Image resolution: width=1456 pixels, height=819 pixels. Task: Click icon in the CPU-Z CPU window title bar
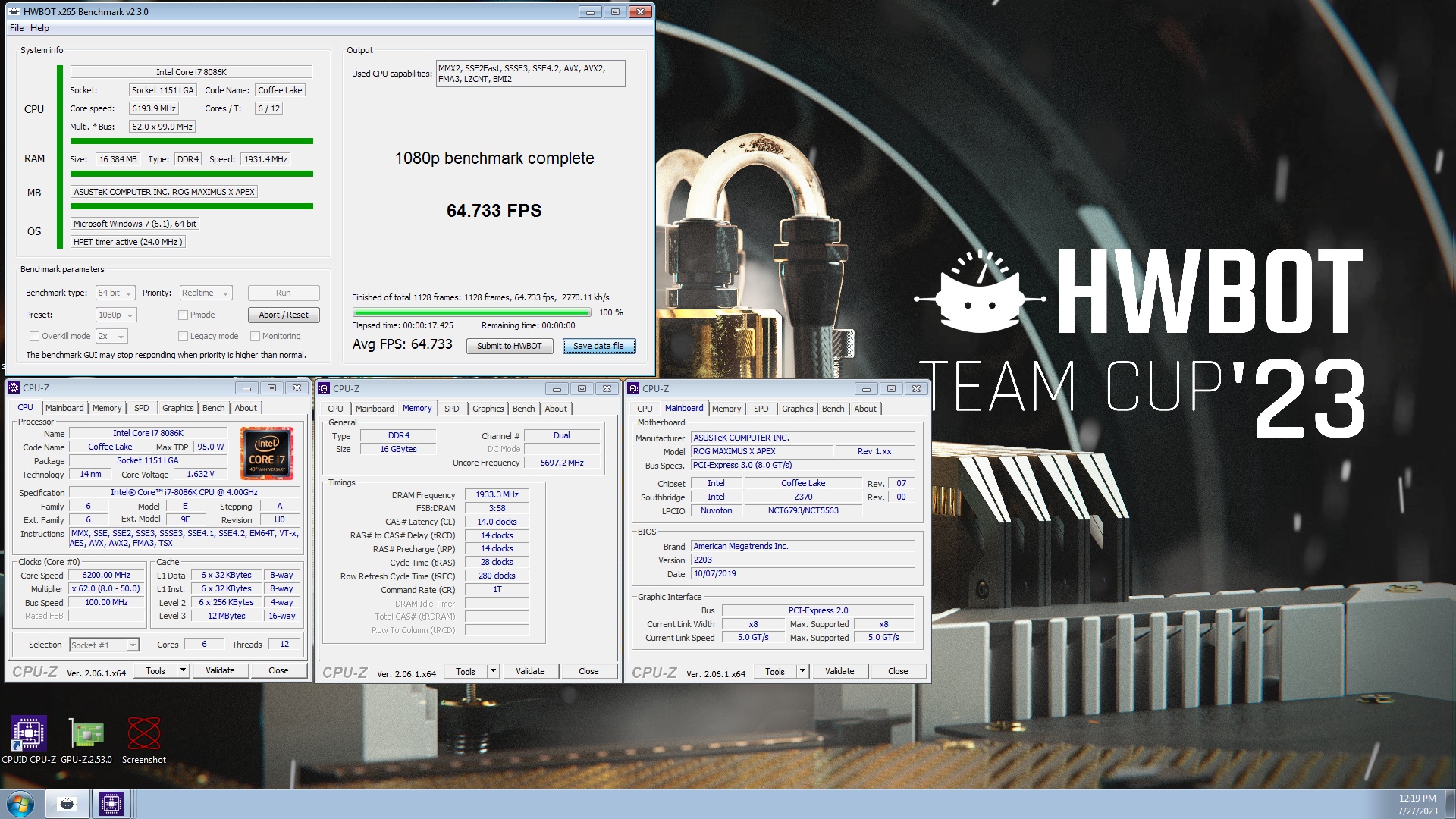[14, 388]
